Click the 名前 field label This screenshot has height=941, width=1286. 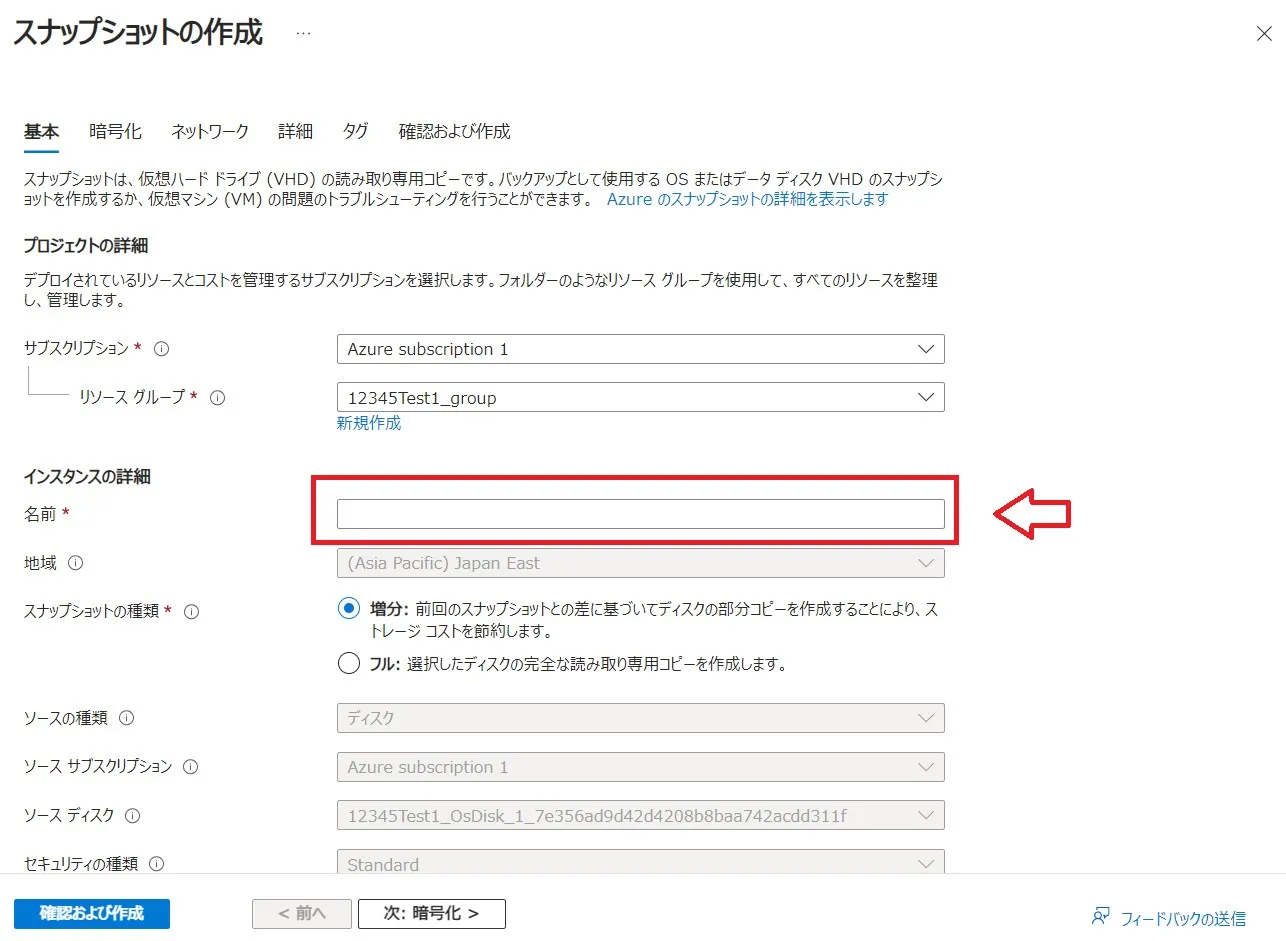pos(40,513)
